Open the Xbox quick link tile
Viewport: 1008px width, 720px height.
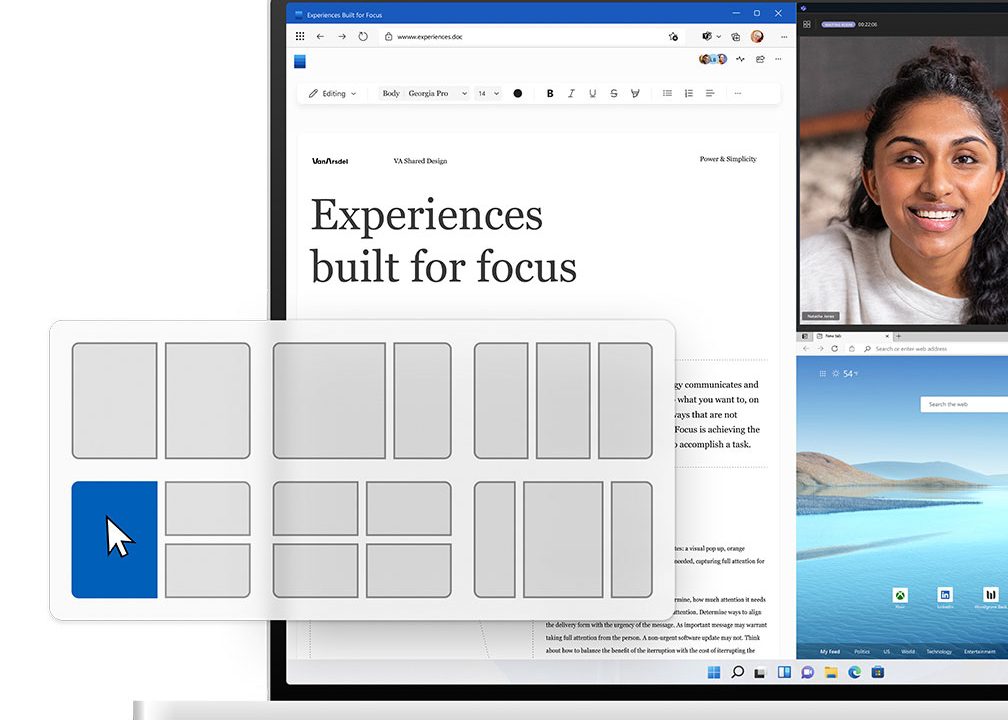(900, 597)
